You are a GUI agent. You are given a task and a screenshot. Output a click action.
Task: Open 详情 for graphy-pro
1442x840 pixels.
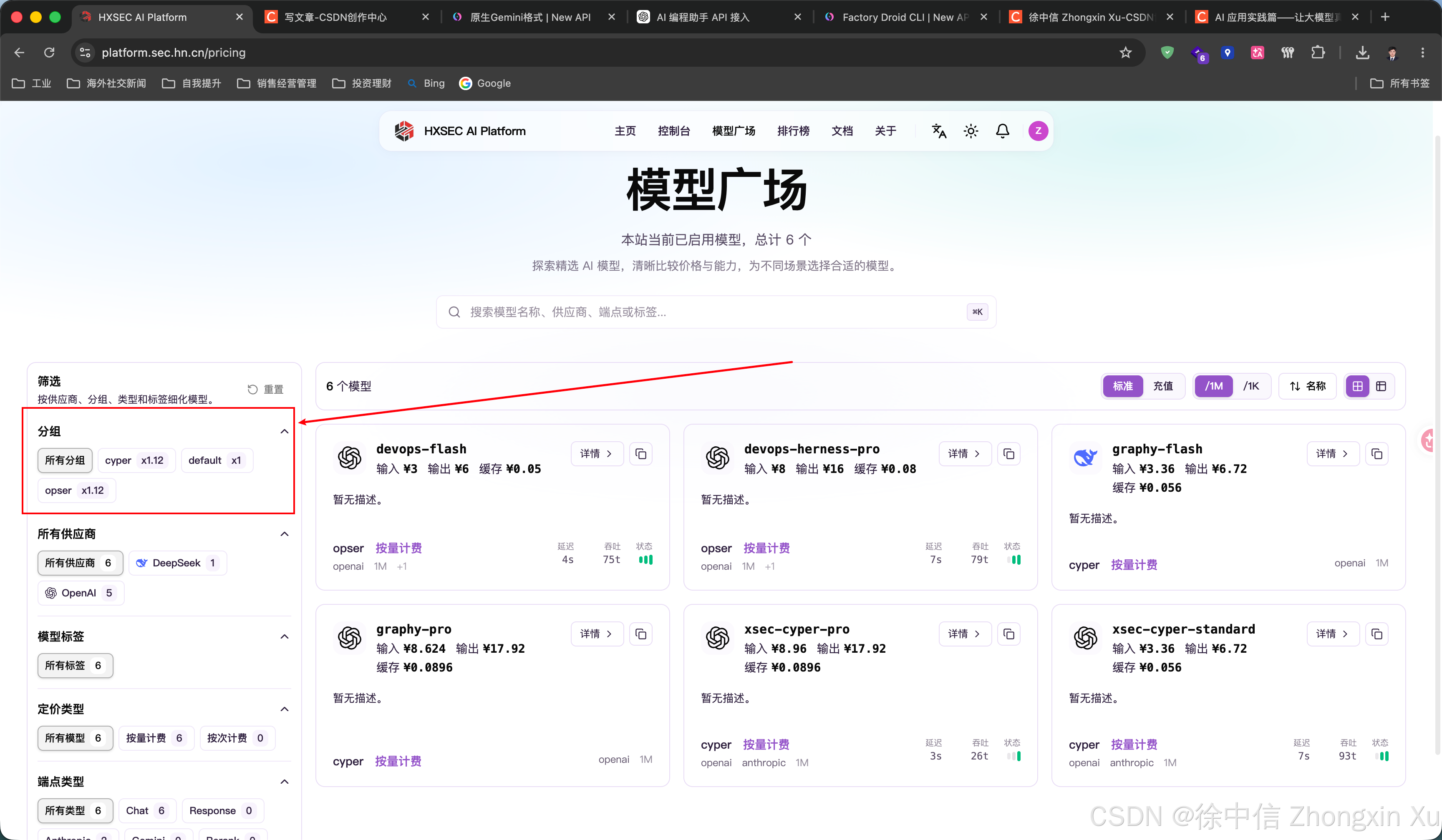597,634
